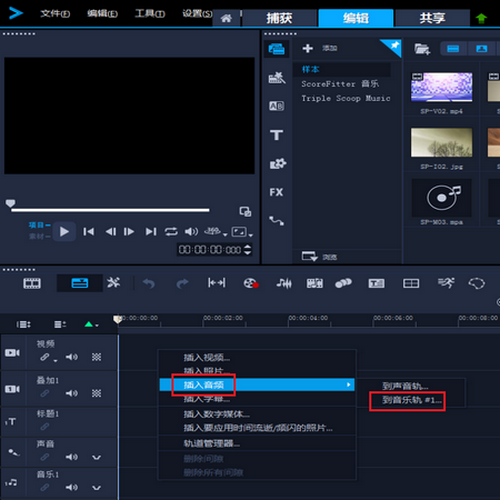The image size is (500, 500).
Task: Expand the music track chevron
Action: 96,488
